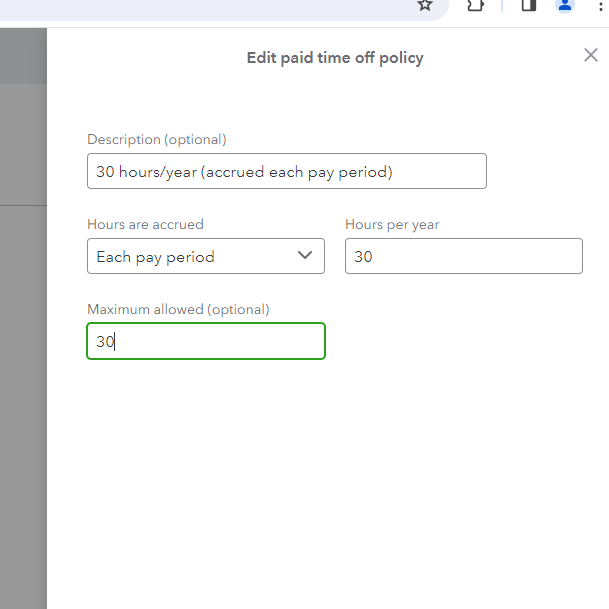Viewport: 609px width, 609px height.
Task: Close the Edit paid time off policy panel
Action: pos(591,55)
